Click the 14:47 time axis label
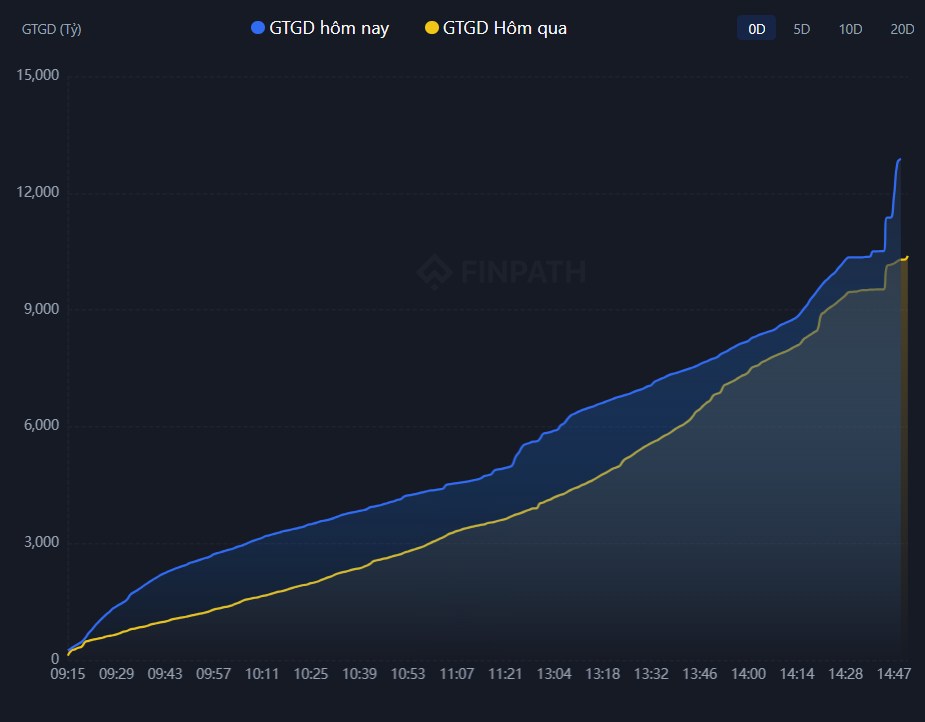925x722 pixels. [x=893, y=674]
